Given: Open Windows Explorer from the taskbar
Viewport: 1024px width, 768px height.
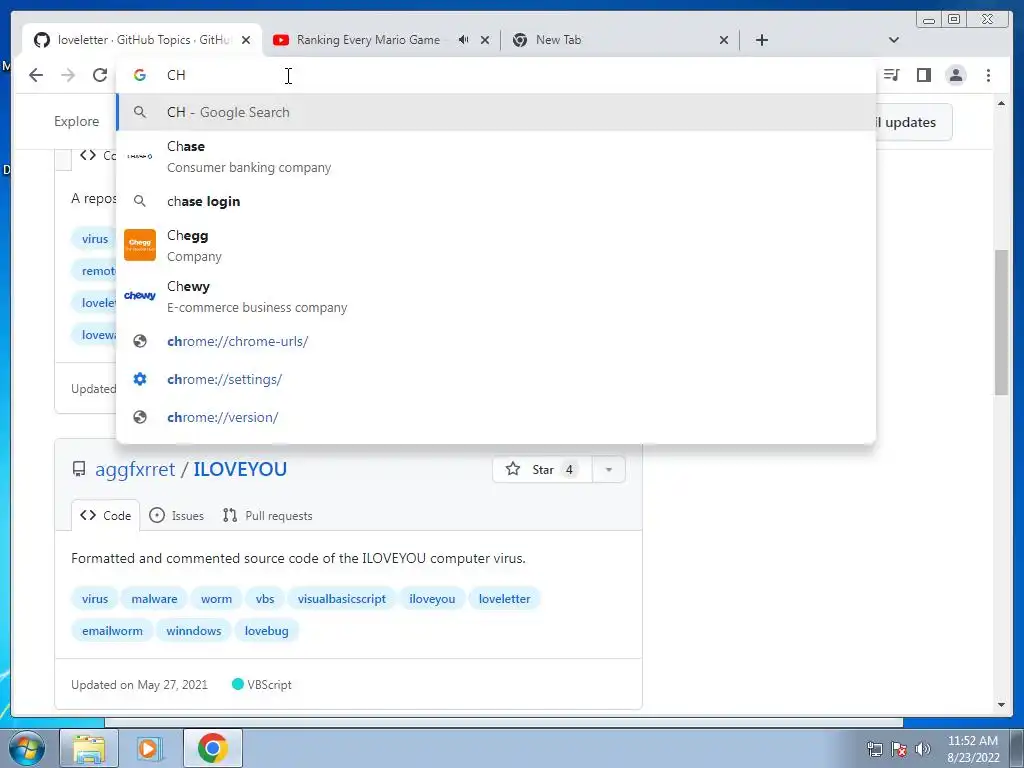Looking at the screenshot, I should coord(89,748).
